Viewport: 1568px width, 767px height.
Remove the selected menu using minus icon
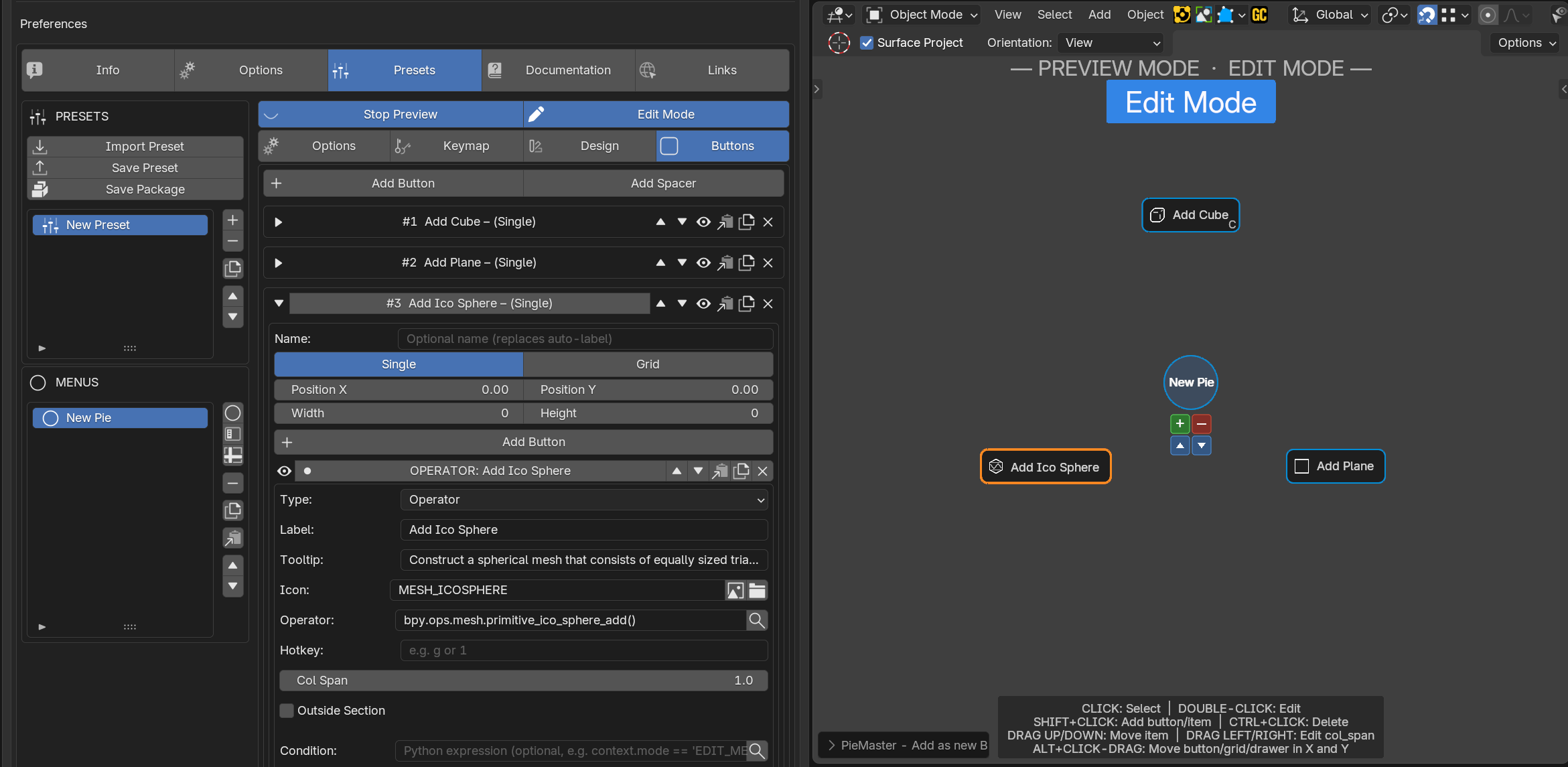pyautogui.click(x=232, y=483)
